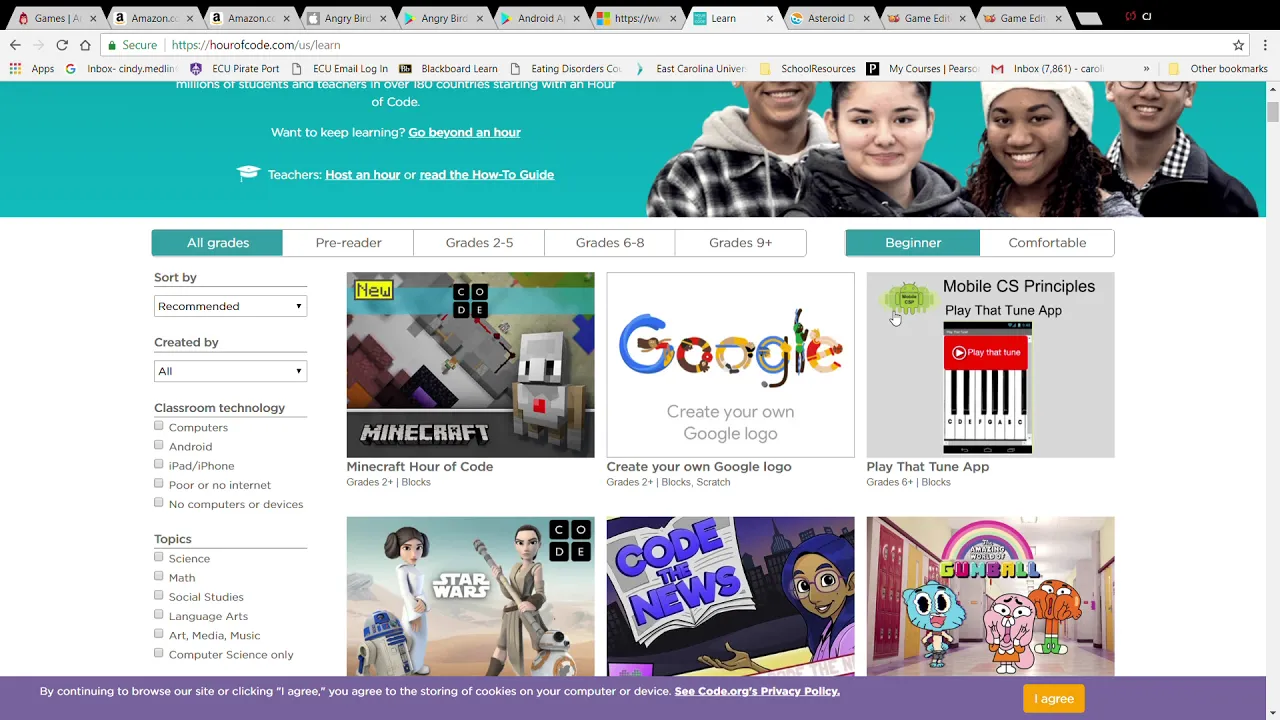
Task: Check the Computers technology checkbox
Action: point(159,426)
